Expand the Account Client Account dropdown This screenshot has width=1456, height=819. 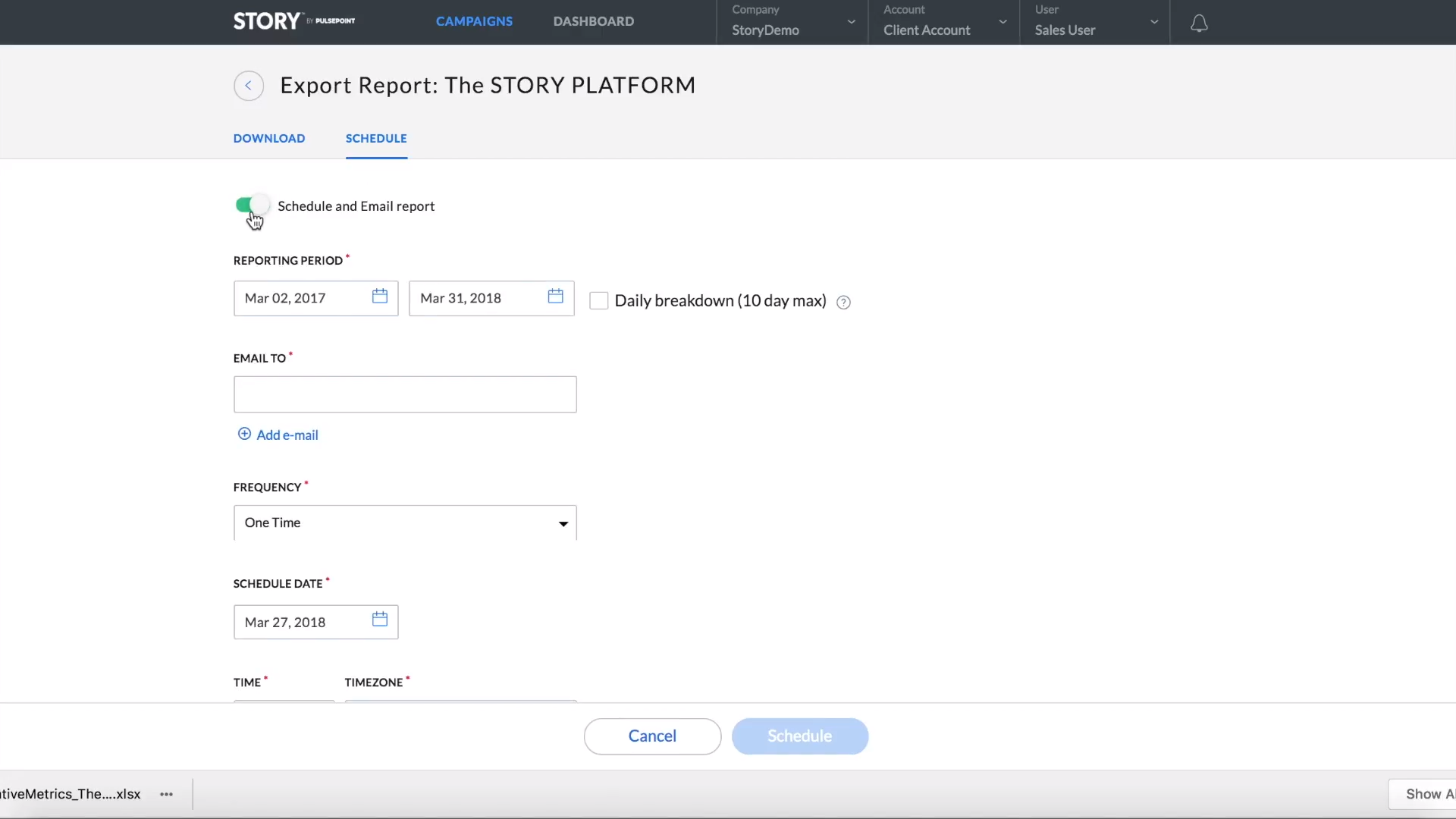[944, 22]
